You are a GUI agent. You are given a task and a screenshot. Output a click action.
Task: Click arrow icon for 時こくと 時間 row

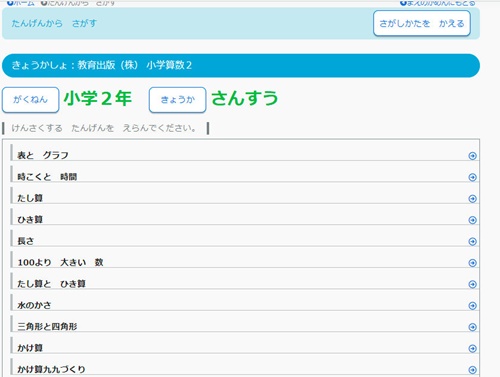[x=472, y=177]
